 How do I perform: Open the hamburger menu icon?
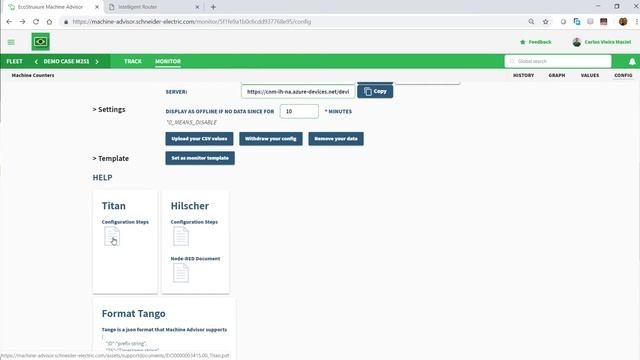[11, 42]
